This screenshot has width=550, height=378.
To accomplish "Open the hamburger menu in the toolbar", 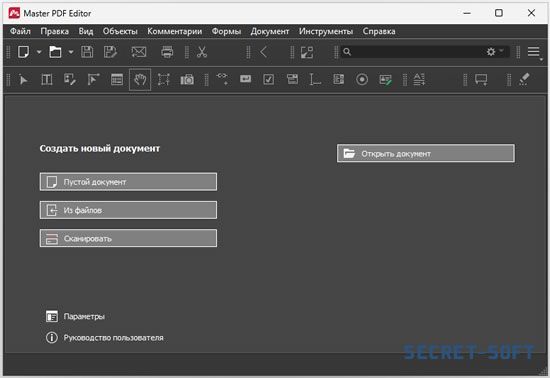I will click(x=534, y=52).
